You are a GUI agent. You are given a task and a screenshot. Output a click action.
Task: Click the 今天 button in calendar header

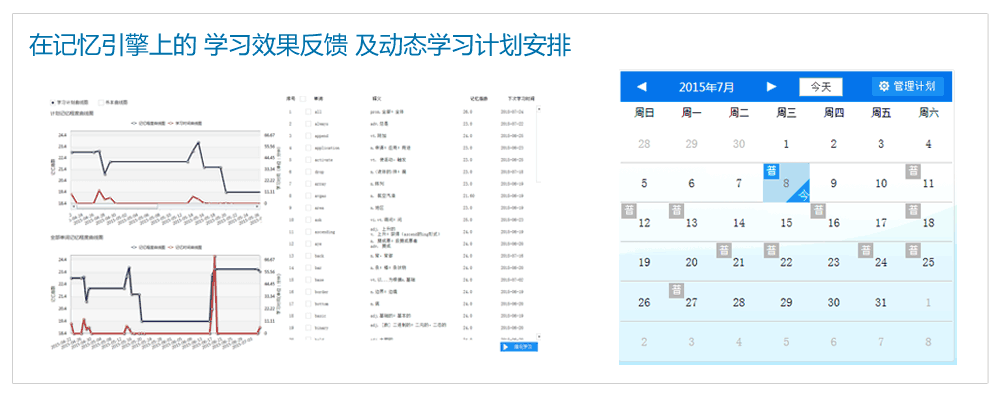821,87
